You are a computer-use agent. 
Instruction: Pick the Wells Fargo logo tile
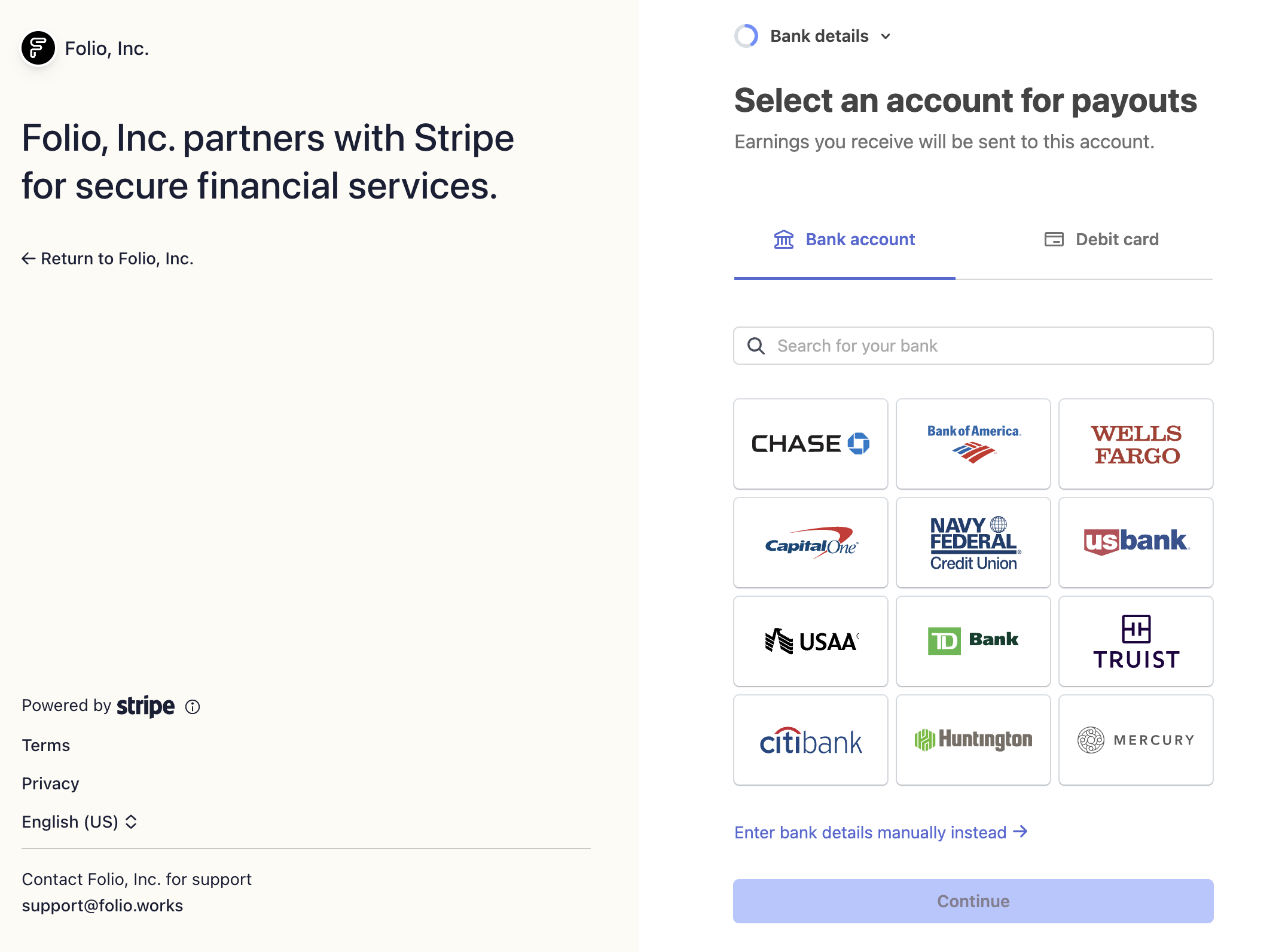tap(1136, 444)
